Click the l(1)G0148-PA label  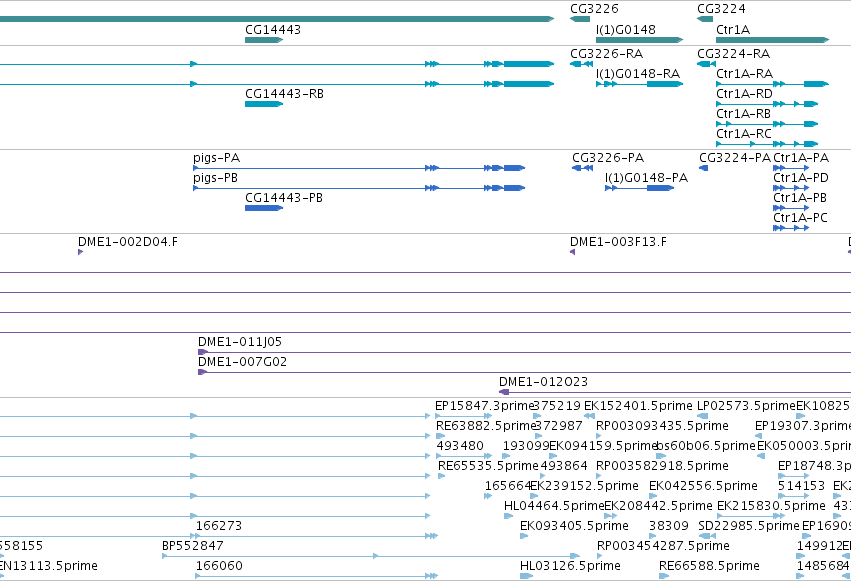click(646, 178)
